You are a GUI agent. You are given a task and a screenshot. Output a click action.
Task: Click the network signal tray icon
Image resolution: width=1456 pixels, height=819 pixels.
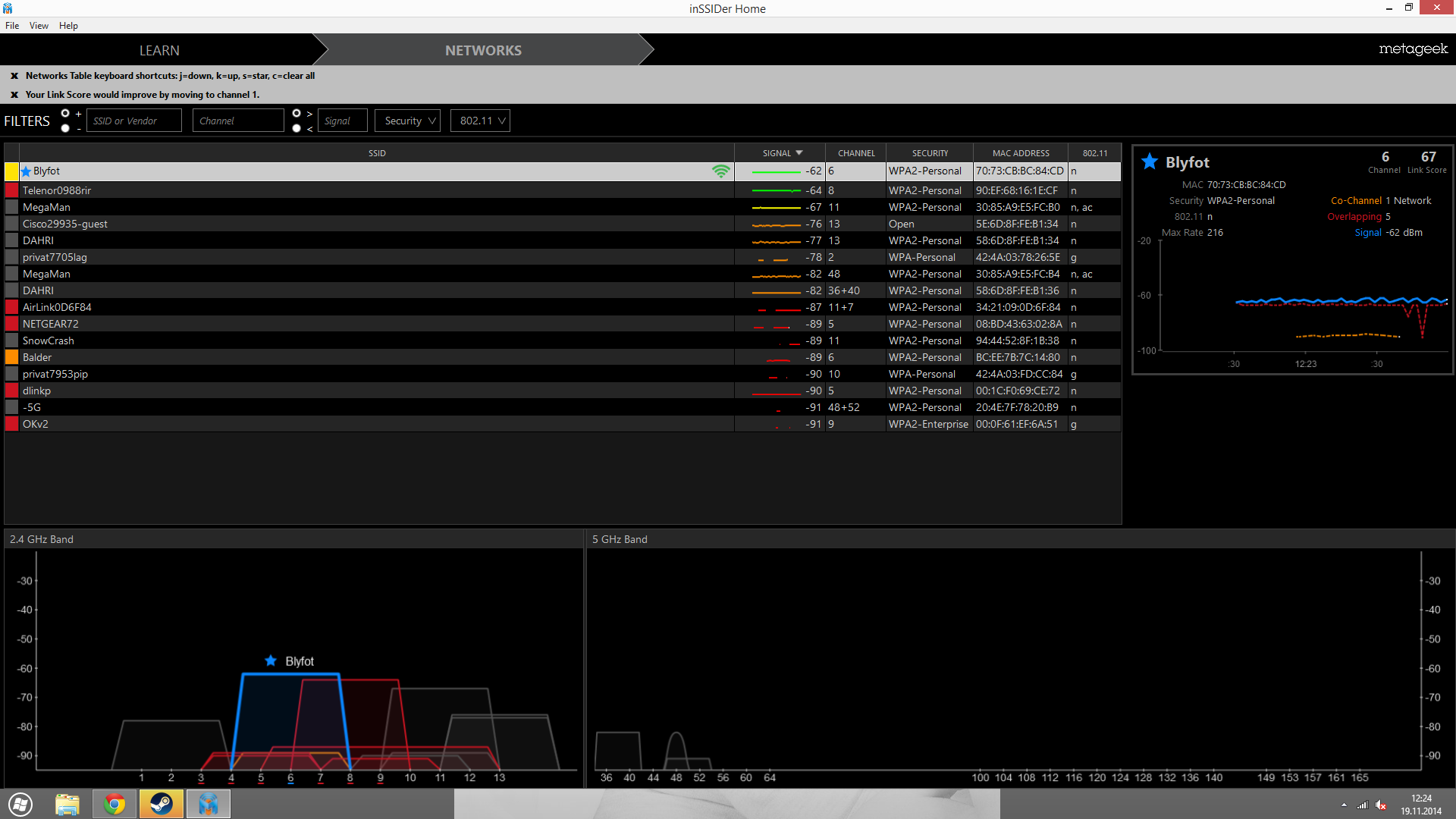(1362, 805)
